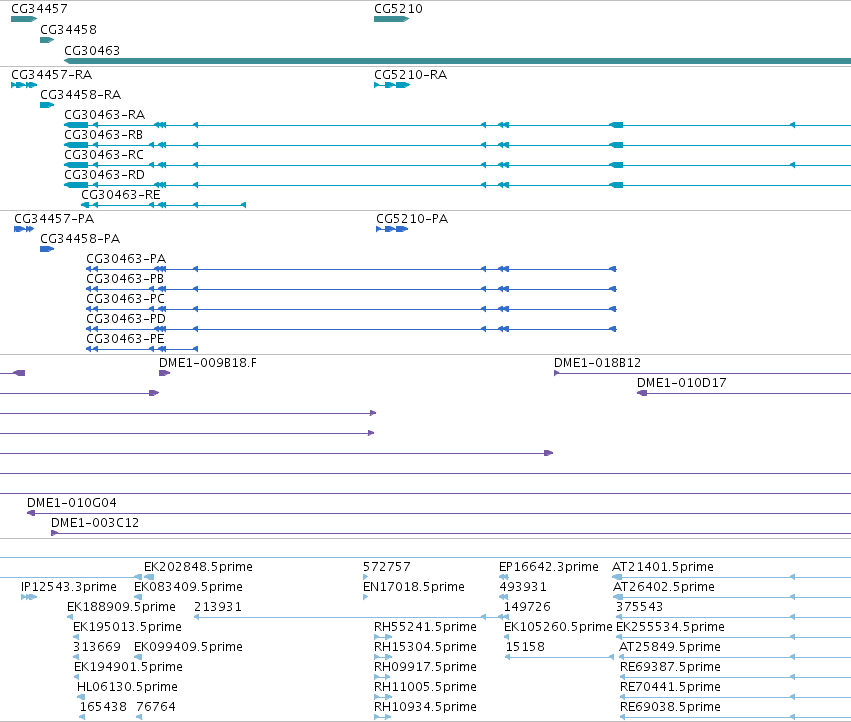This screenshot has width=851, height=722.
Task: Open the EP16642.3prime EST label
Action: pos(549,567)
